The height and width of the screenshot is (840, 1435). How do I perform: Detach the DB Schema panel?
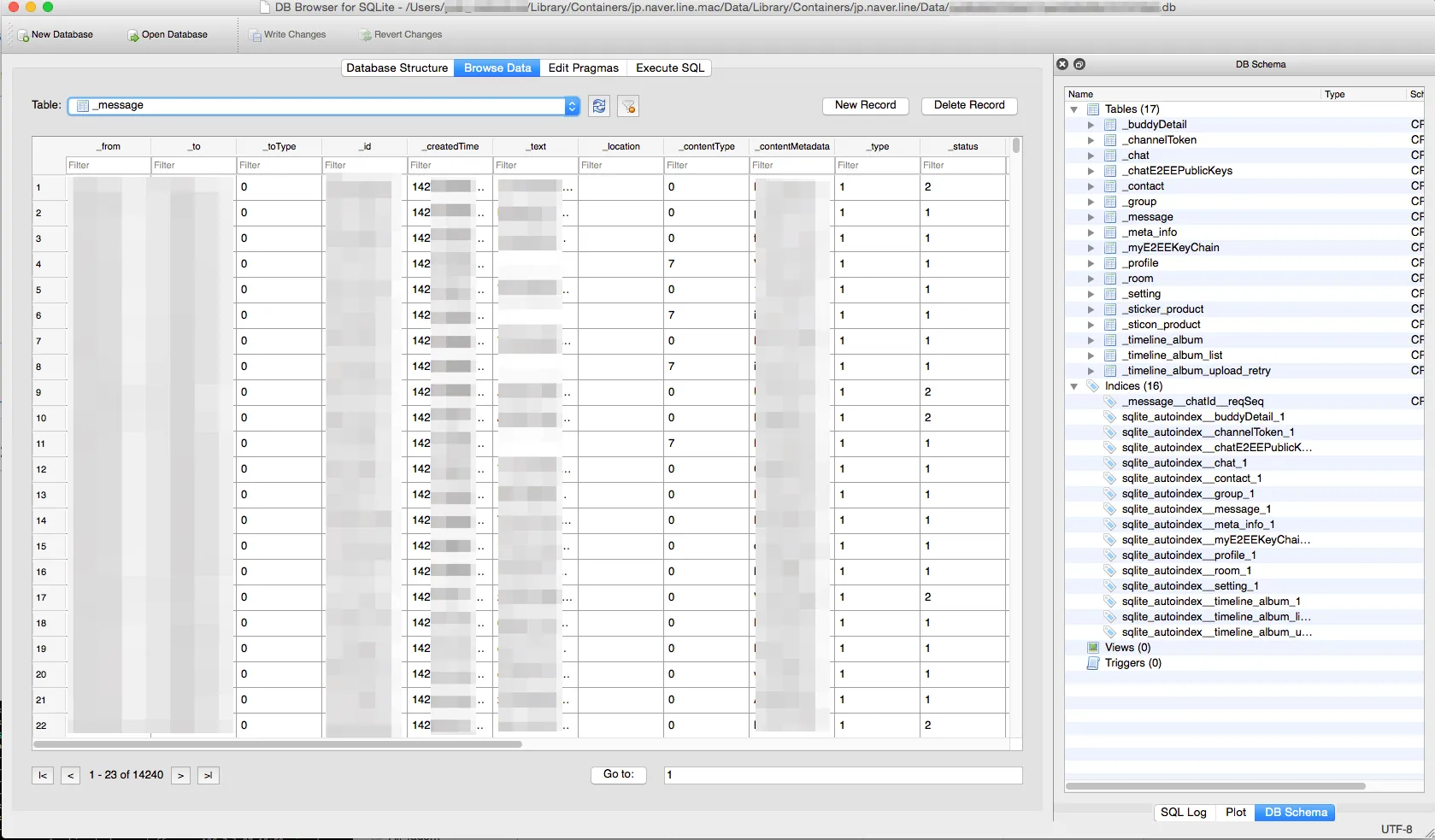(1079, 64)
